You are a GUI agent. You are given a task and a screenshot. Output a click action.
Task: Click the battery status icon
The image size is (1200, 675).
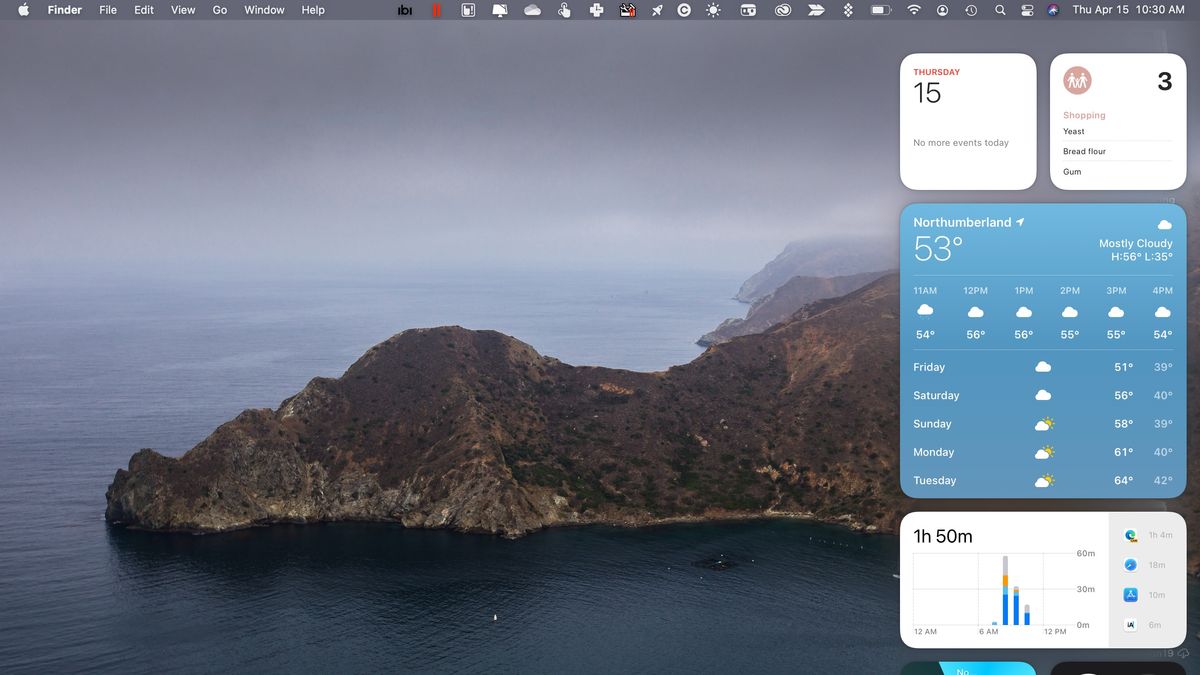(x=880, y=10)
